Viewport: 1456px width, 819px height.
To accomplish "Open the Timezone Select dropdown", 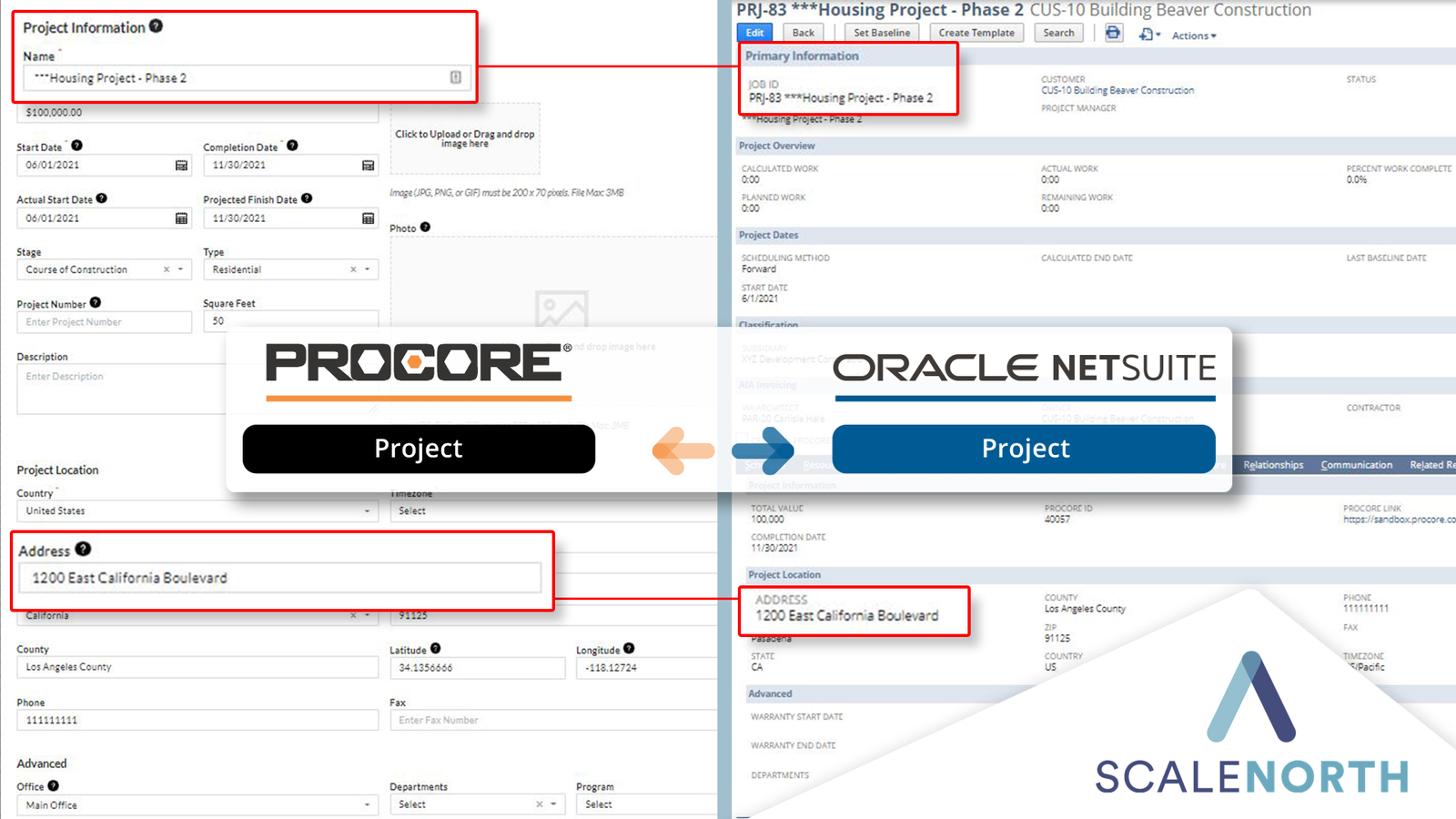I will [x=553, y=511].
